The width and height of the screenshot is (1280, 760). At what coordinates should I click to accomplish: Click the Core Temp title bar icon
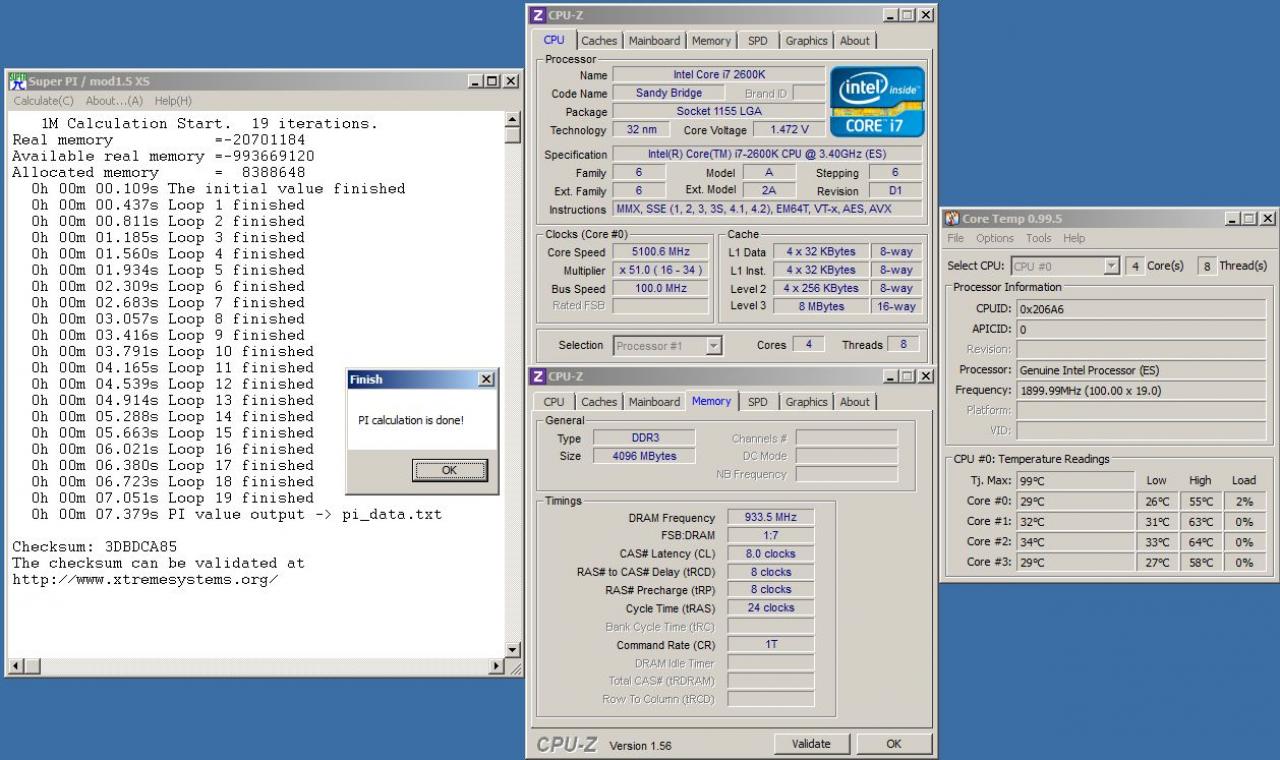click(x=953, y=218)
